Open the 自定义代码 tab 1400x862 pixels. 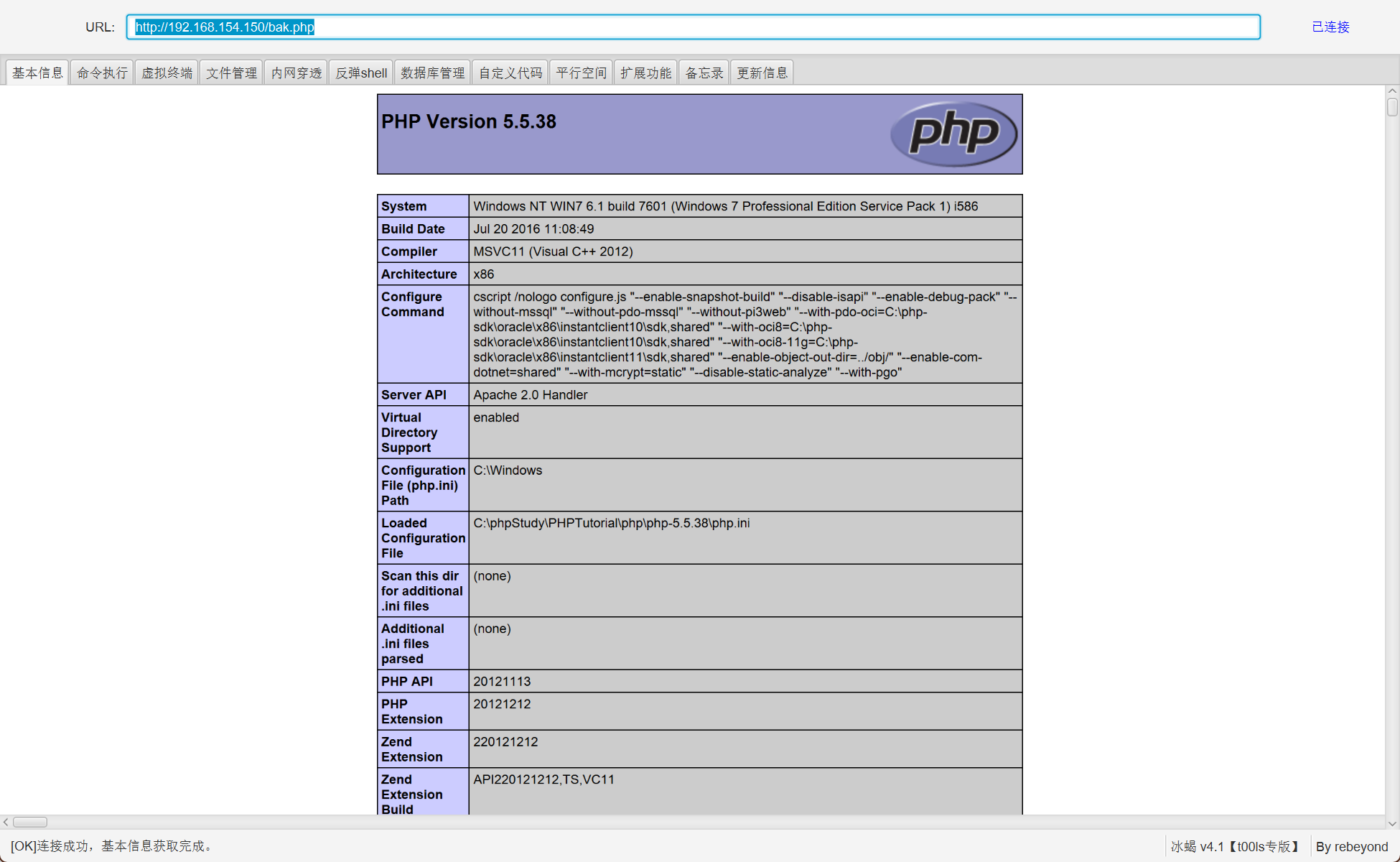pyautogui.click(x=510, y=73)
